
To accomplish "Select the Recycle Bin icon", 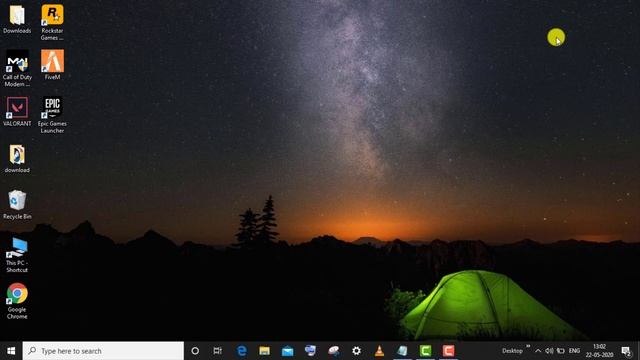I will 17,205.
